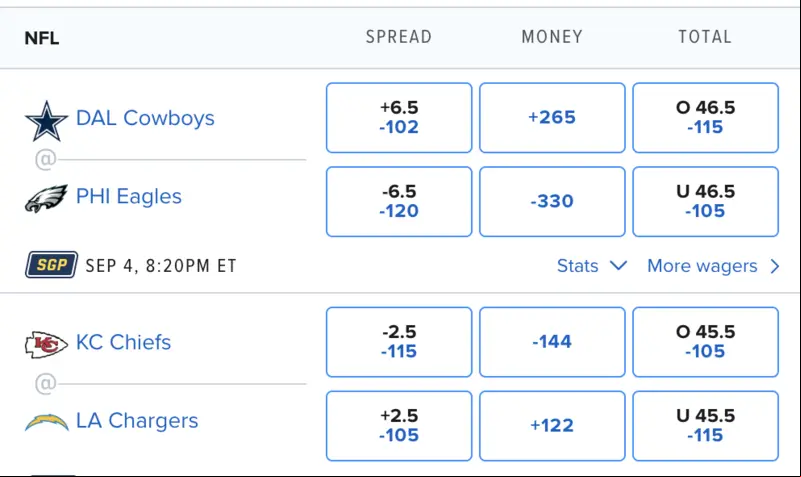Click the Kansas City Chiefs arrowhead logo
The width and height of the screenshot is (801, 477).
[x=46, y=345]
